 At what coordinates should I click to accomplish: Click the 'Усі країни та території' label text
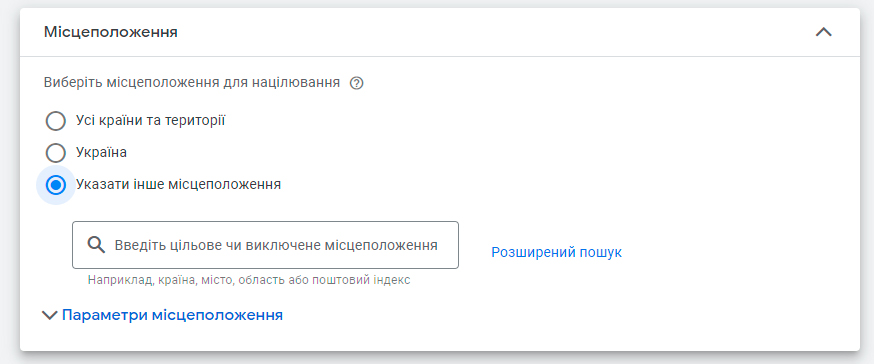pyautogui.click(x=150, y=120)
